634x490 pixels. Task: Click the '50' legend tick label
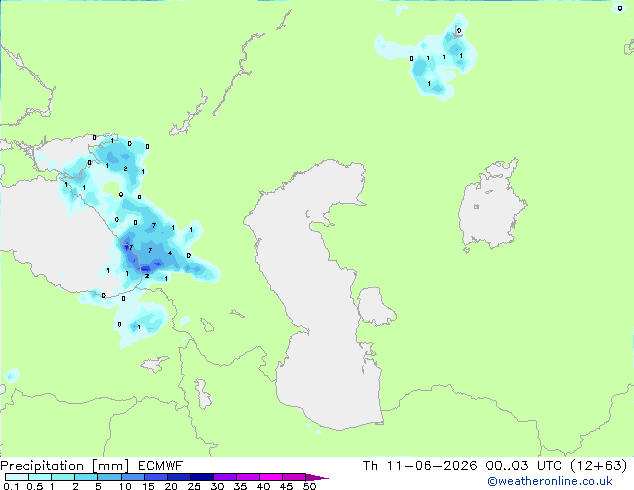click(309, 486)
